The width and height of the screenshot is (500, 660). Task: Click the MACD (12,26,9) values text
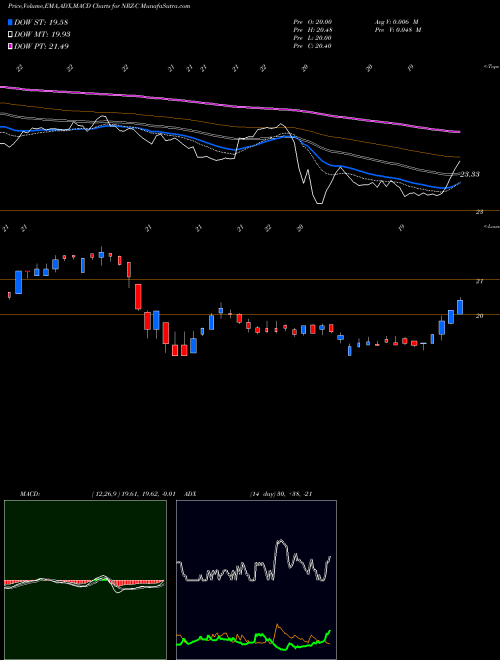coord(133,494)
